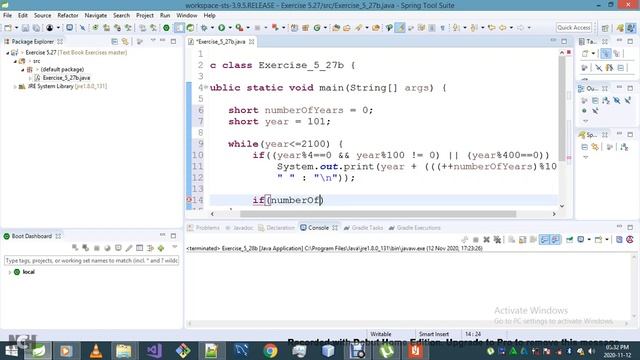Select Exercise_5_27b.java in Package Explorer

tap(66, 78)
